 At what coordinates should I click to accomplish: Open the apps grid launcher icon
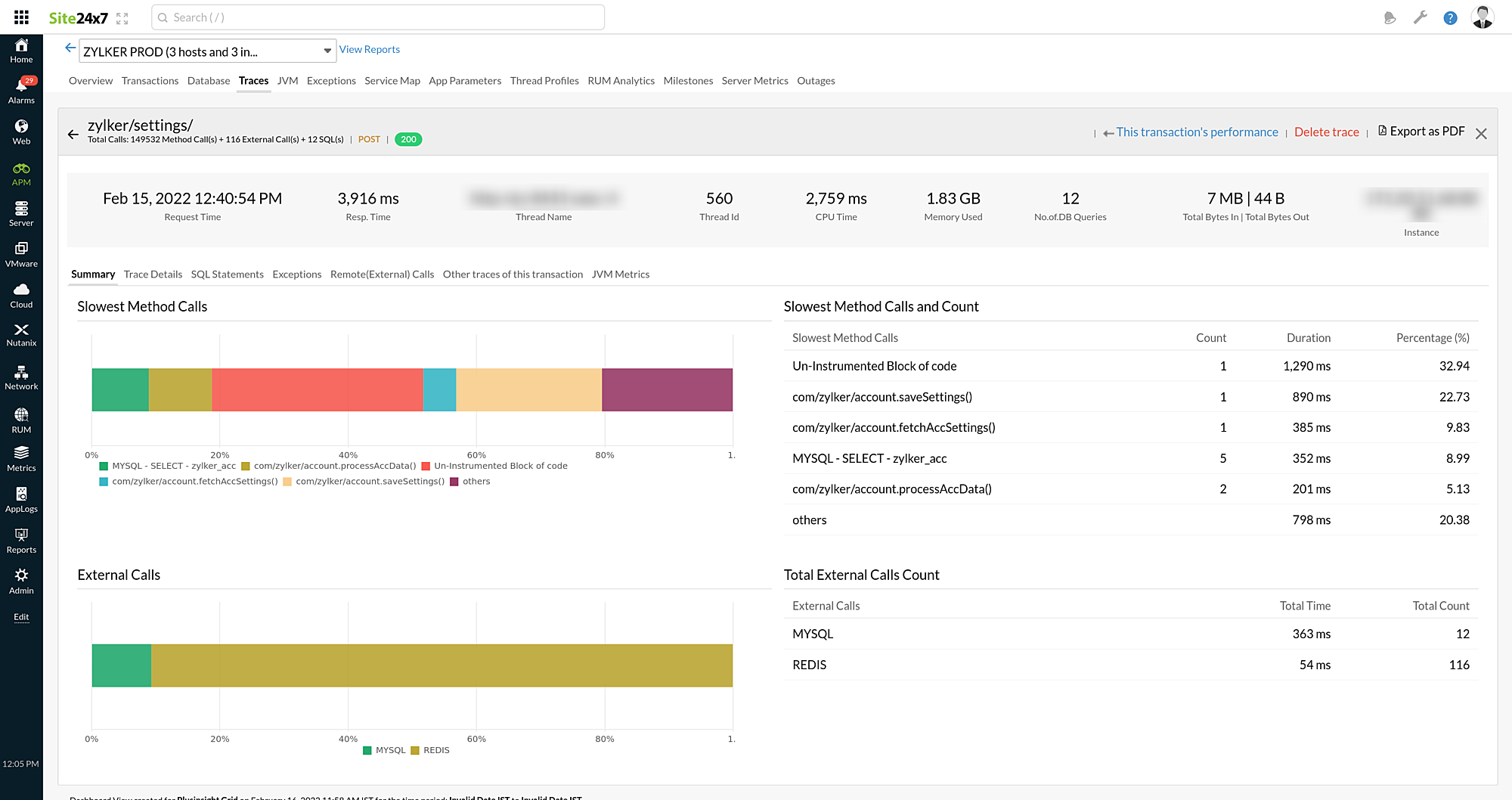pyautogui.click(x=21, y=17)
